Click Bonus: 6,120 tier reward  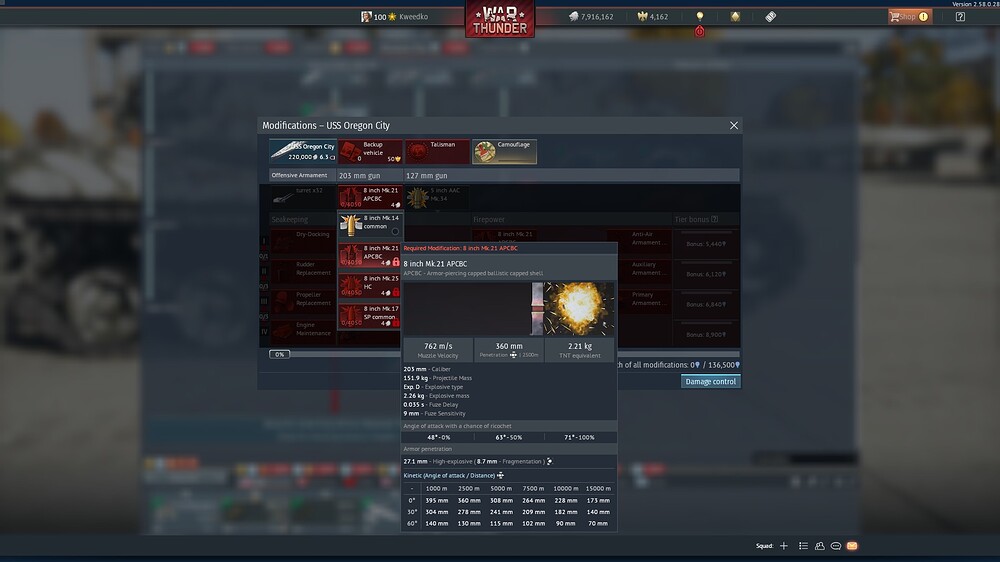click(x=705, y=274)
